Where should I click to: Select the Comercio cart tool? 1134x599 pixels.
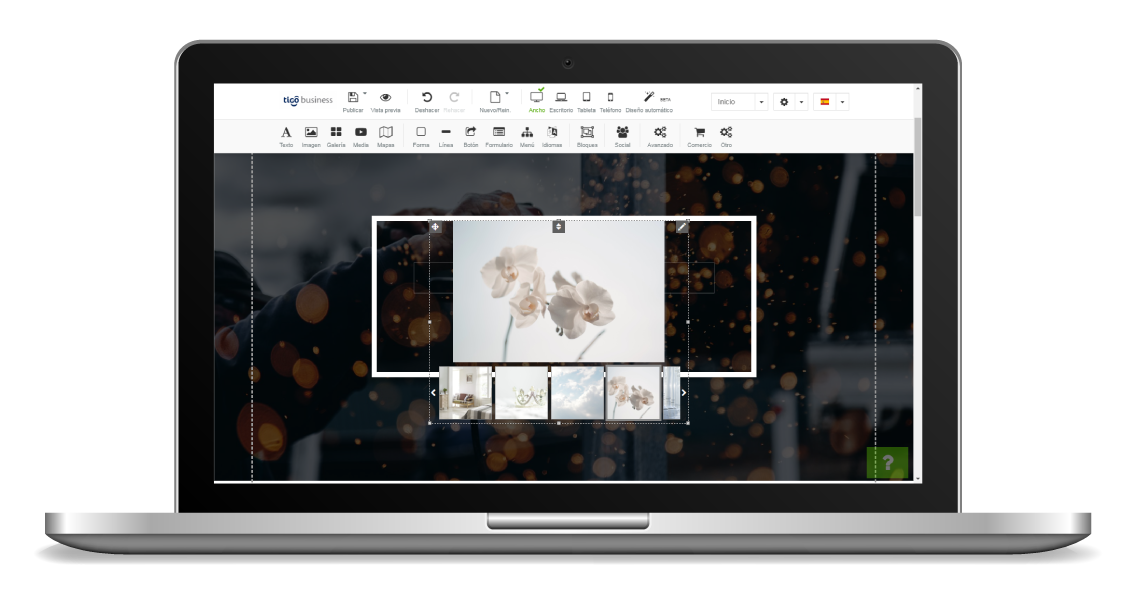pyautogui.click(x=699, y=135)
